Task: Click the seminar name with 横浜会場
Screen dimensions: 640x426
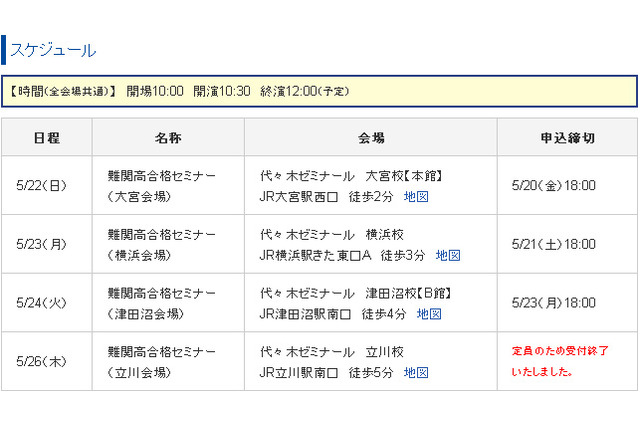Action: coord(162,245)
